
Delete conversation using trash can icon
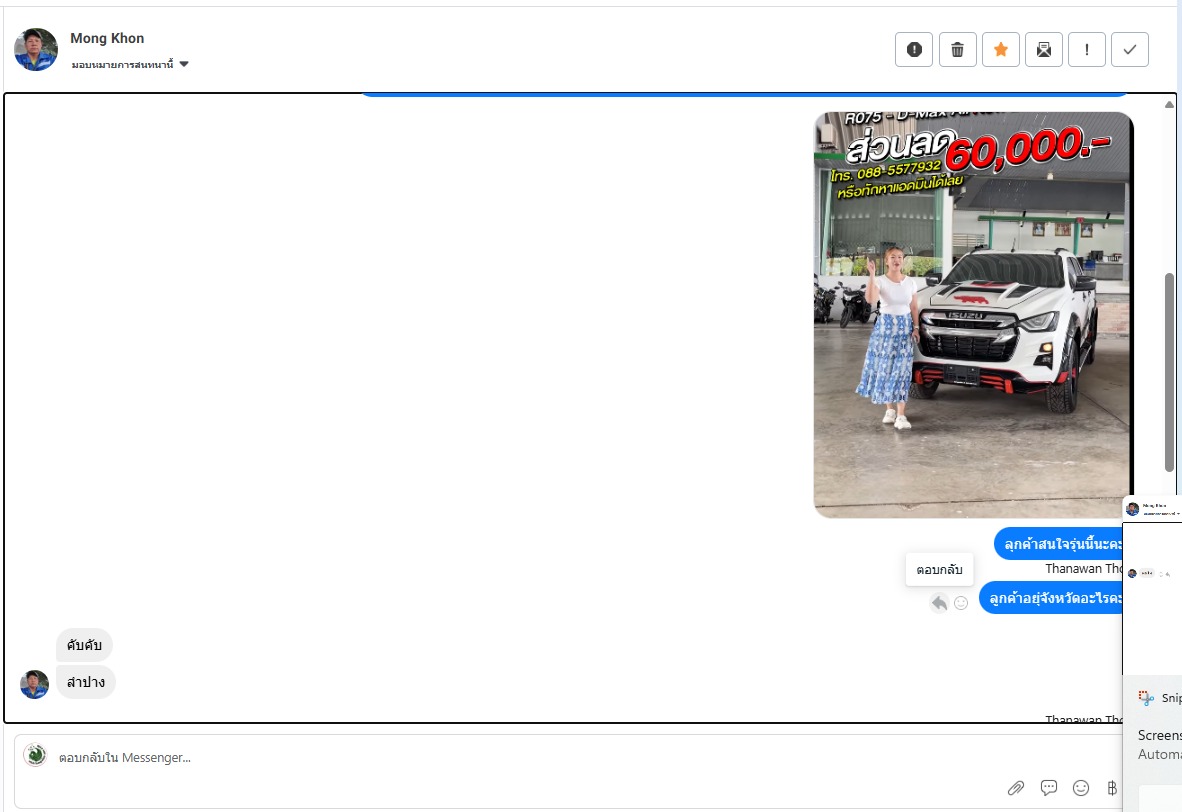click(957, 49)
